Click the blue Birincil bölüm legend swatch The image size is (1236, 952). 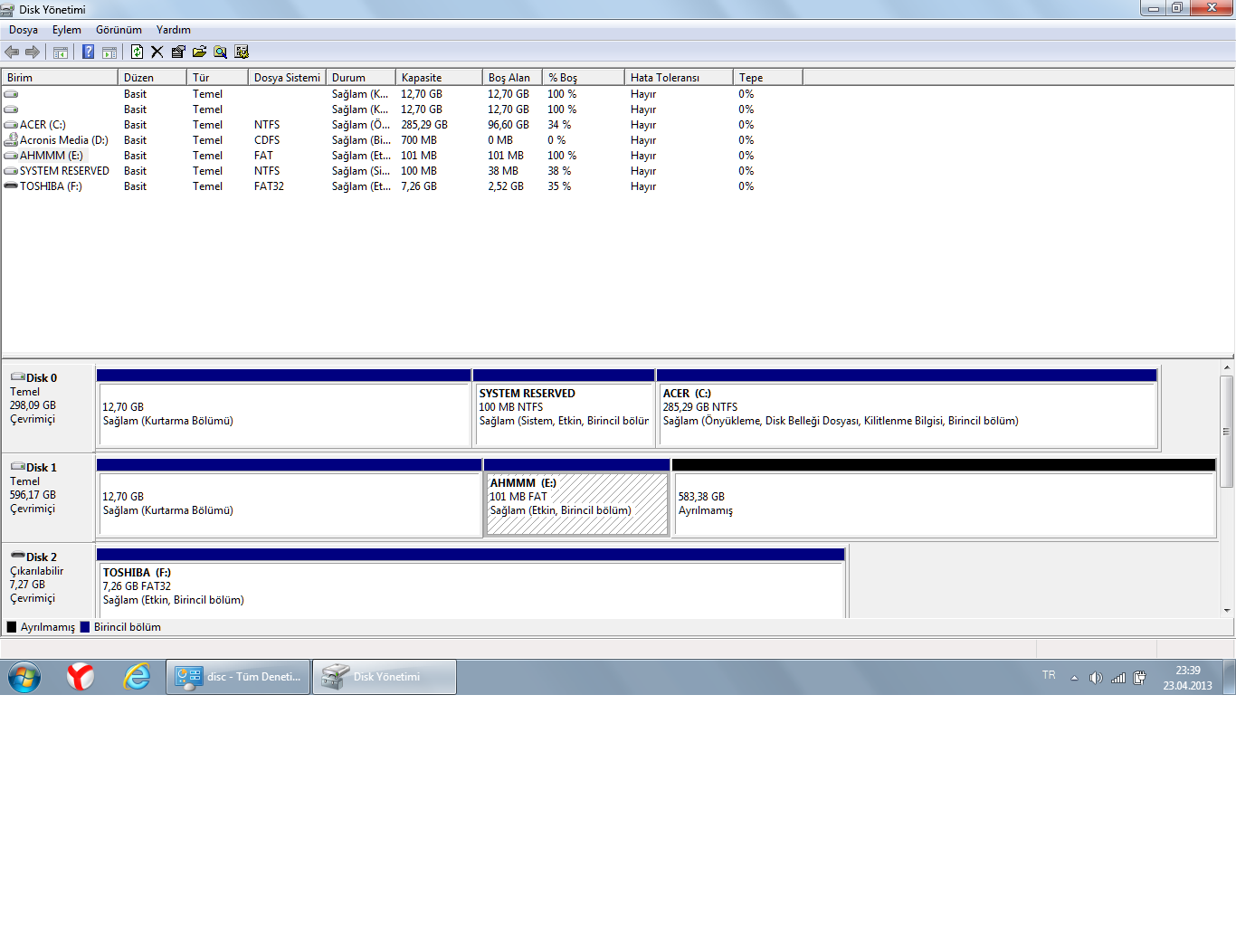click(x=85, y=627)
